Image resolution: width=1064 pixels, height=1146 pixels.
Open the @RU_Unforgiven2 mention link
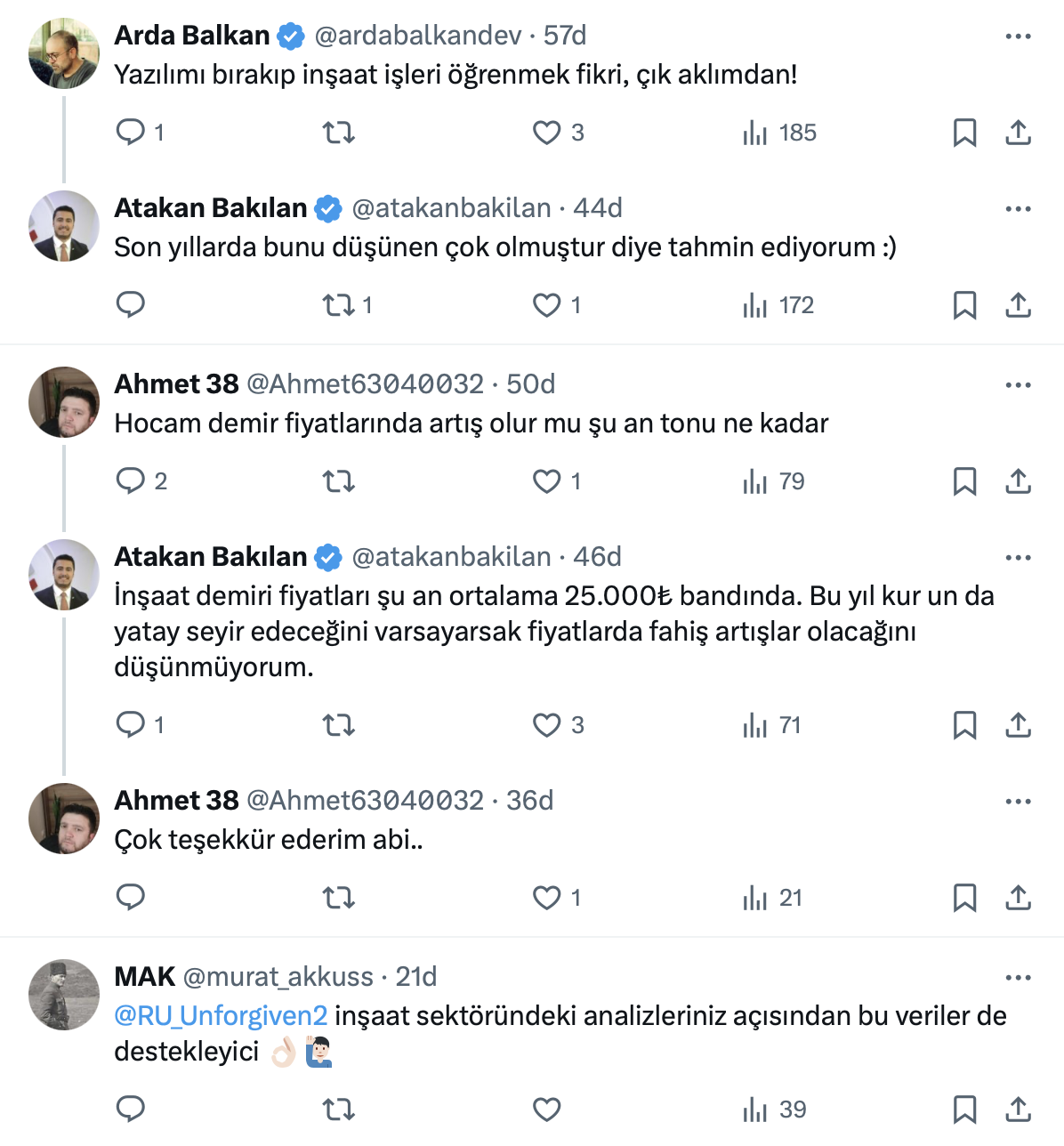pos(221,1015)
